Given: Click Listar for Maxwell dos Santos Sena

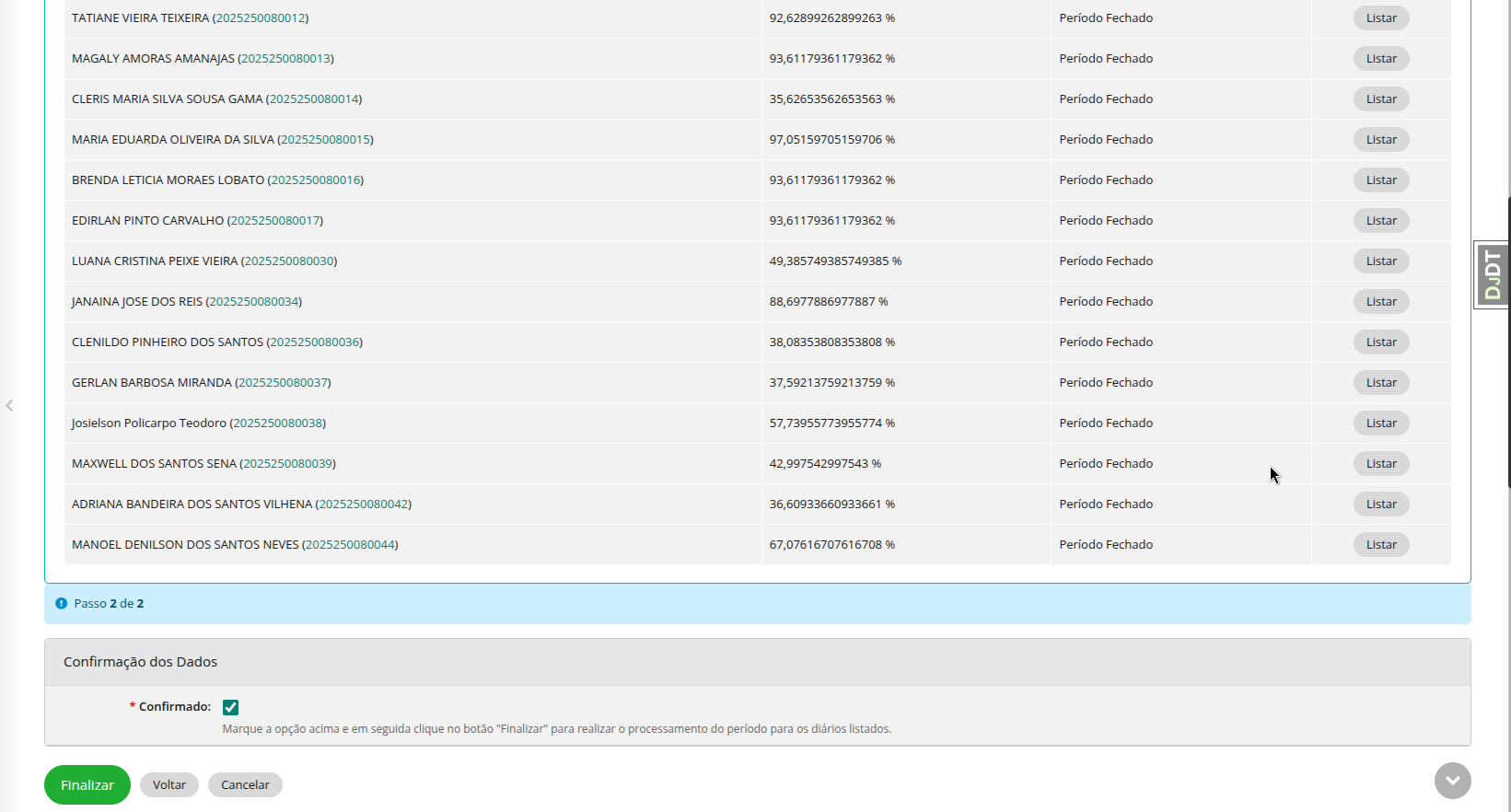Looking at the screenshot, I should click(x=1381, y=463).
